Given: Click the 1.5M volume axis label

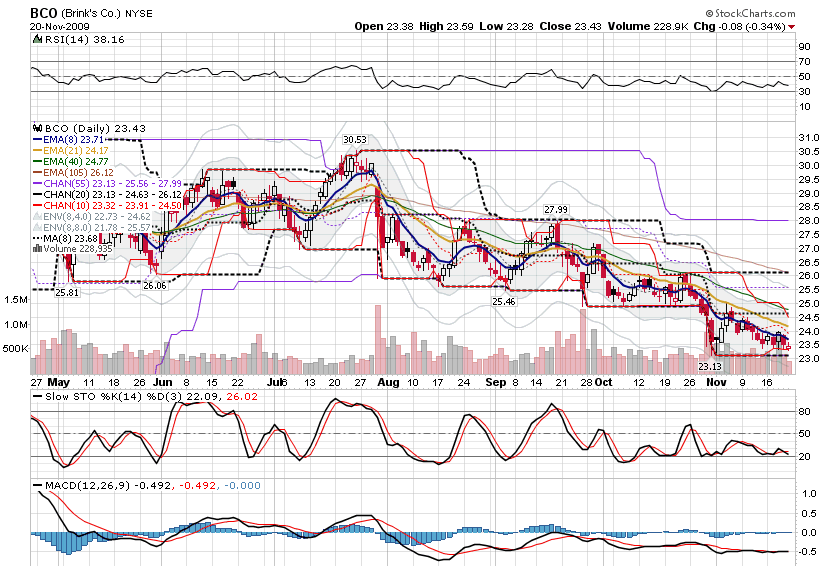Looking at the screenshot, I should point(16,299).
